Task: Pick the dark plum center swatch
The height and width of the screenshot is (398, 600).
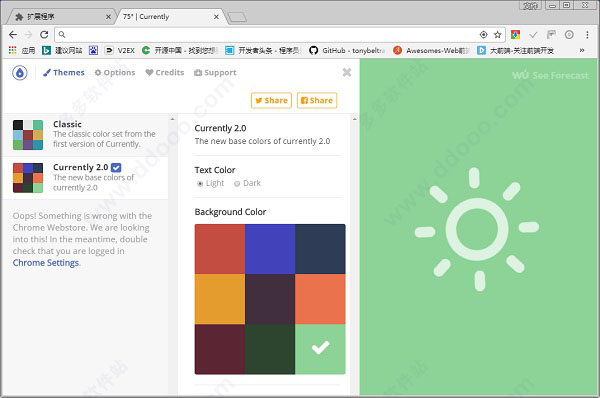Action: coord(270,299)
